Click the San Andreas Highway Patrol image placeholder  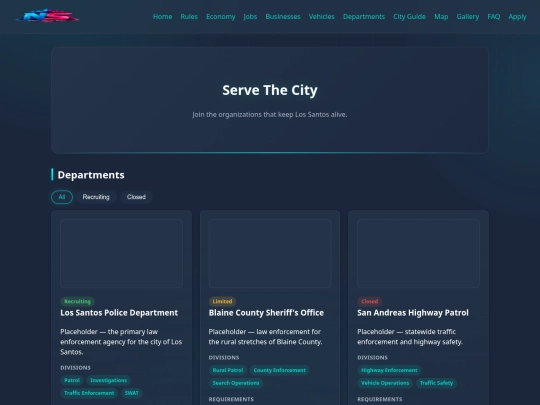pyautogui.click(x=418, y=253)
